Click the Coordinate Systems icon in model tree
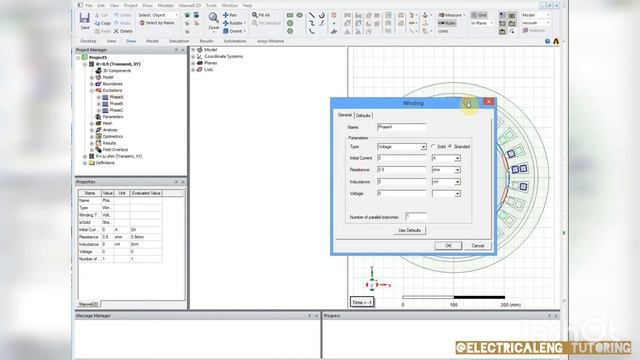 tap(200, 56)
